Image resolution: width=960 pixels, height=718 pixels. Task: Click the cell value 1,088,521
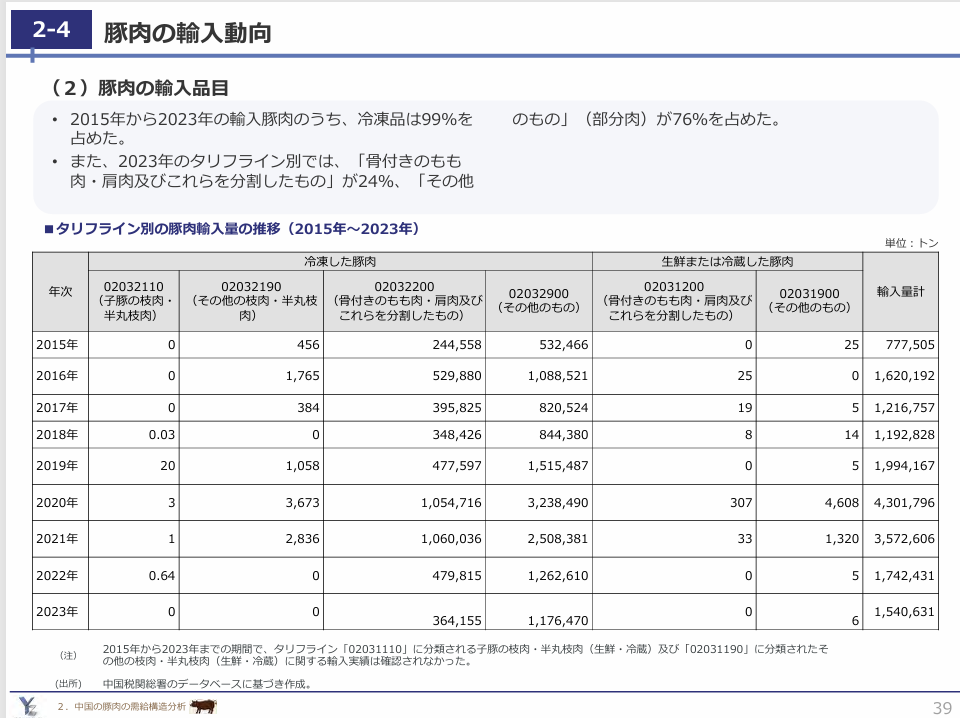(x=558, y=375)
